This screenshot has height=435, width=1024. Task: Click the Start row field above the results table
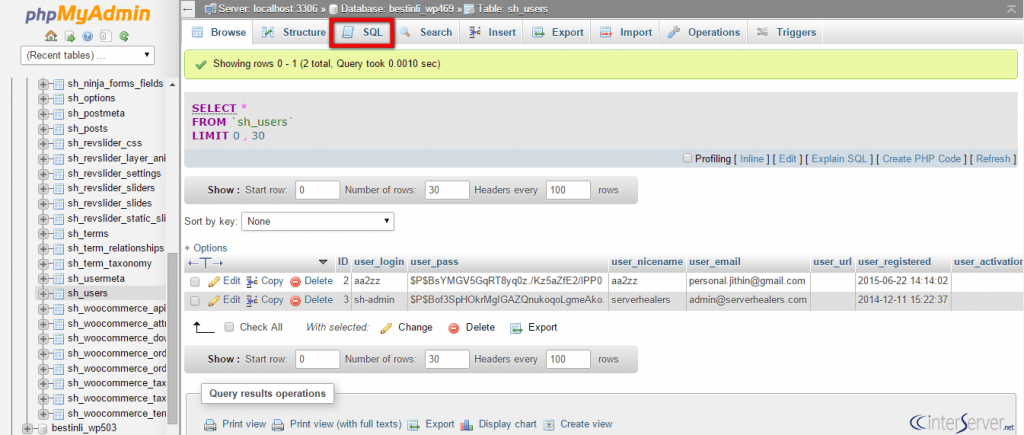coord(318,190)
